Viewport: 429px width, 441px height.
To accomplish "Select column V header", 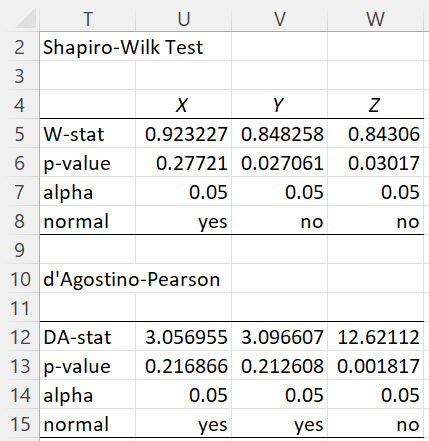I will pyautogui.click(x=279, y=19).
